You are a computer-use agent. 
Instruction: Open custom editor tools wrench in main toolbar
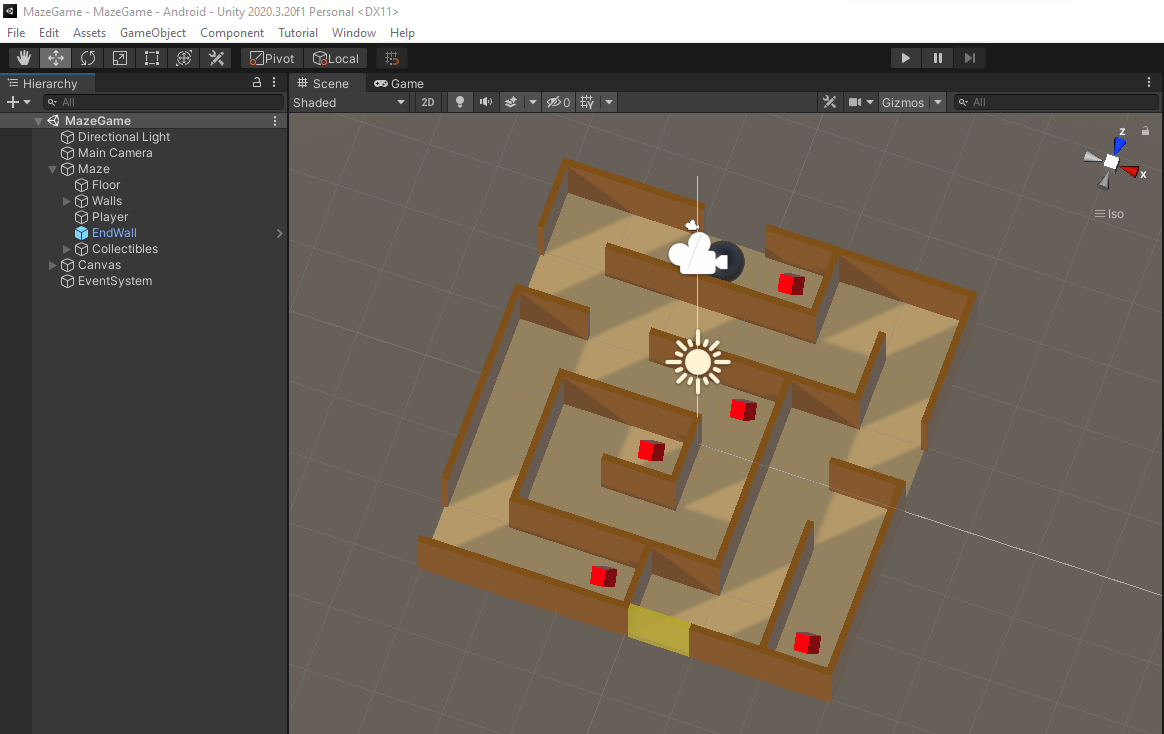(216, 58)
